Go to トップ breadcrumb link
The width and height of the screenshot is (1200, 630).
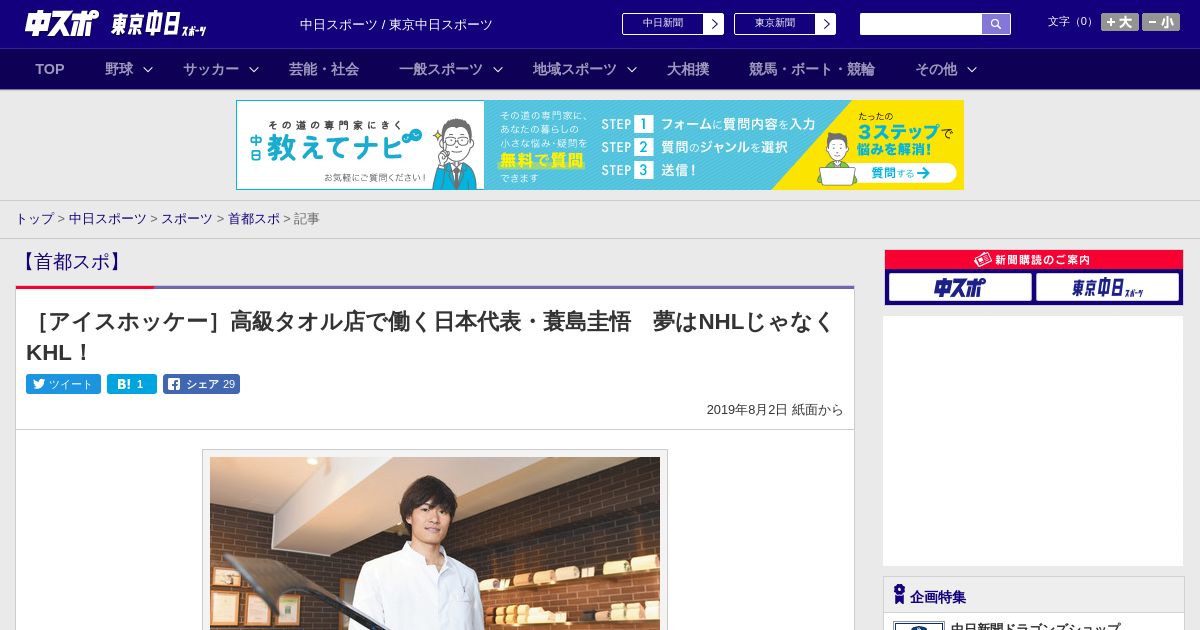[x=34, y=218]
